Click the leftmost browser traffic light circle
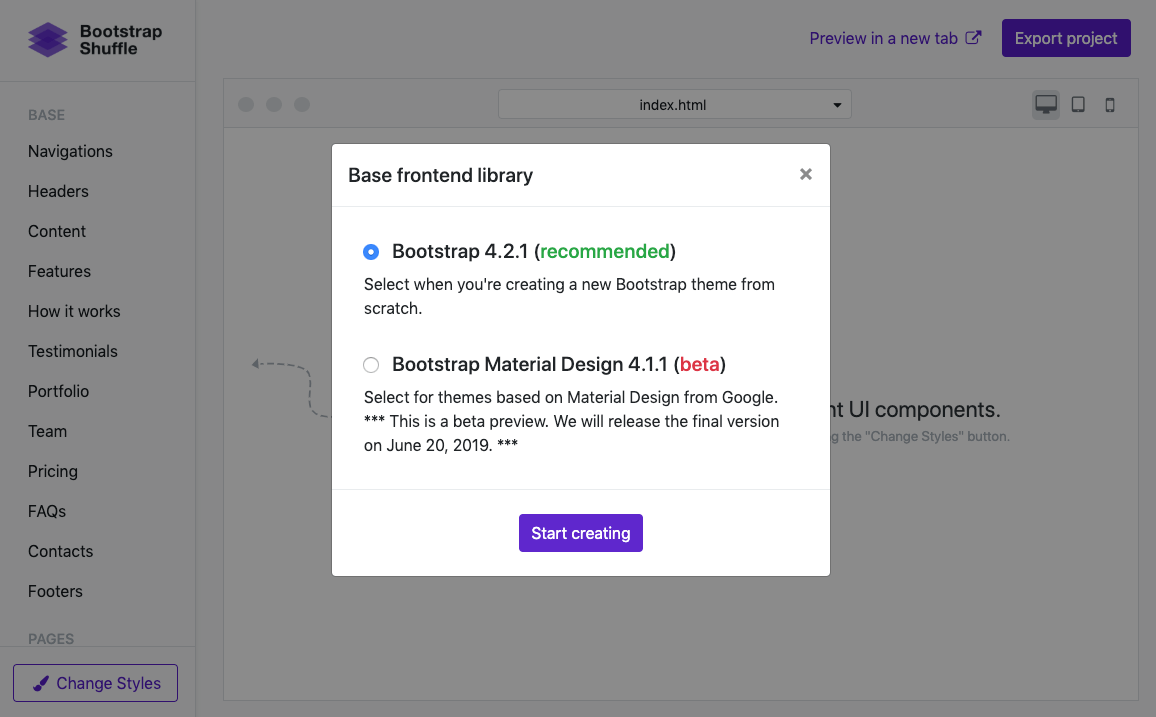 coord(246,104)
